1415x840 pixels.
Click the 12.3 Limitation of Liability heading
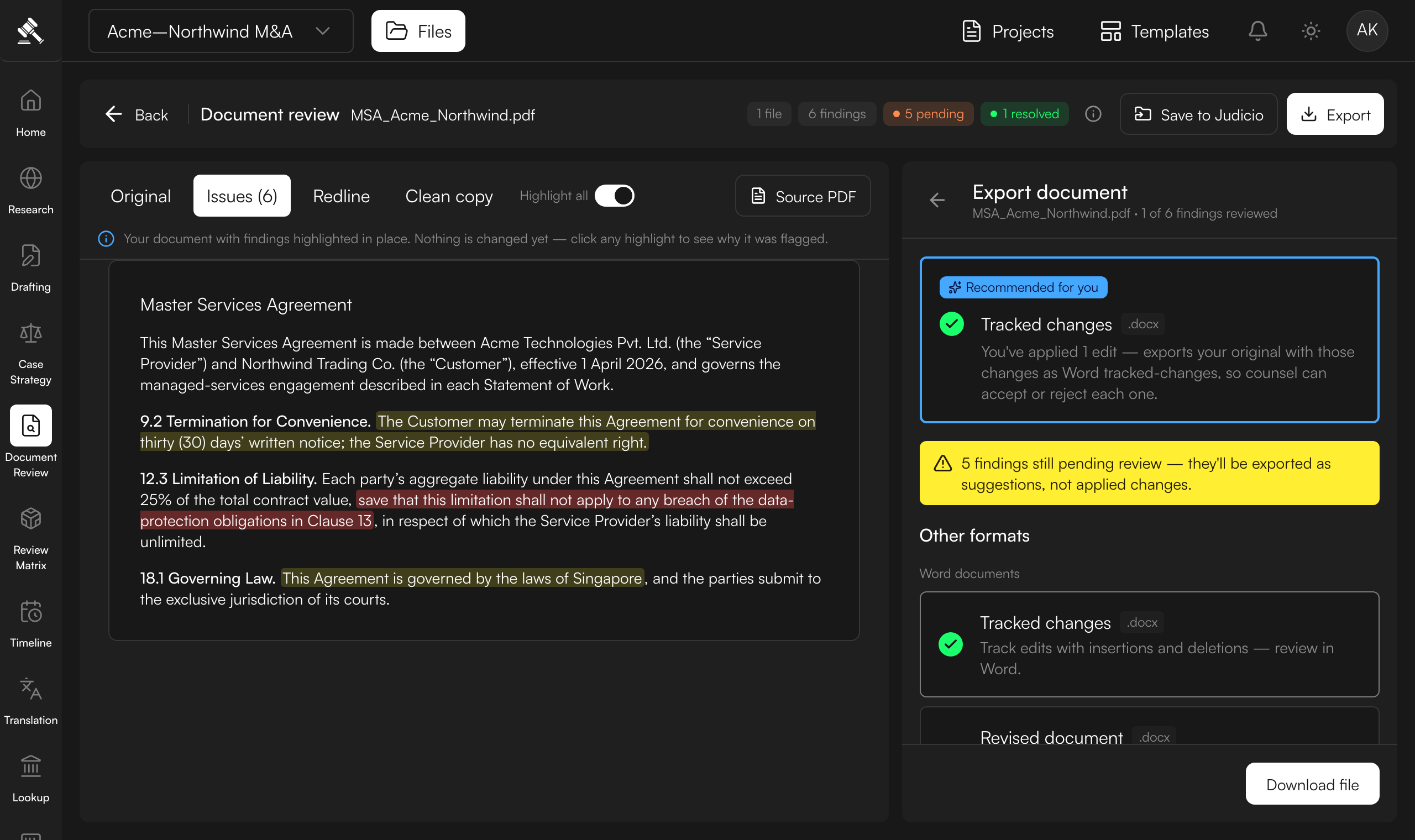pyautogui.click(x=228, y=479)
